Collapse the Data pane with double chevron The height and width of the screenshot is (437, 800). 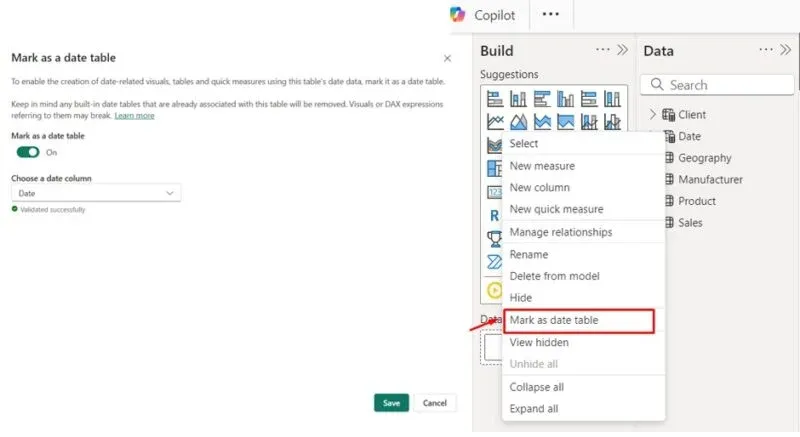click(x=786, y=49)
